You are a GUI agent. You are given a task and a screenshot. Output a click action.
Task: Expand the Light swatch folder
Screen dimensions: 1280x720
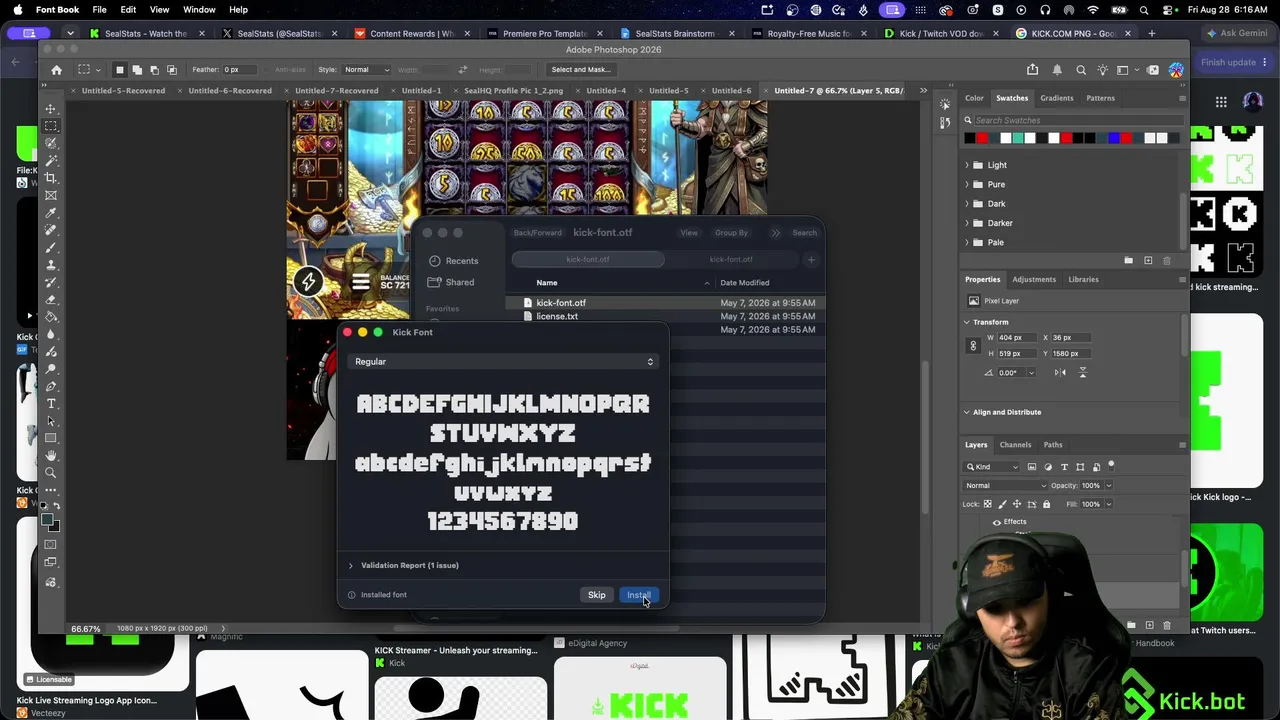click(967, 165)
